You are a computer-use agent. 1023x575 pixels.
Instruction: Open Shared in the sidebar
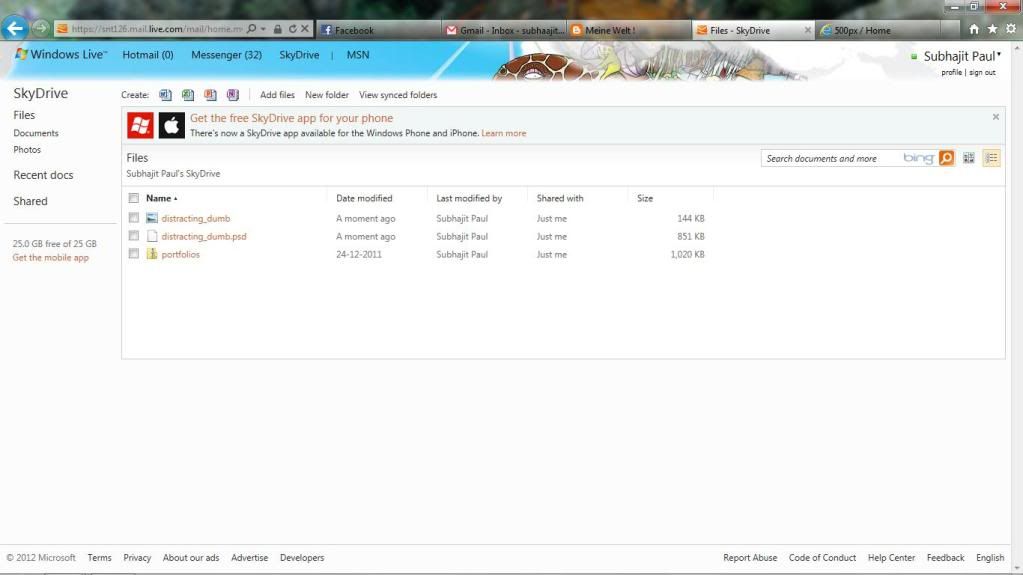tap(30, 201)
